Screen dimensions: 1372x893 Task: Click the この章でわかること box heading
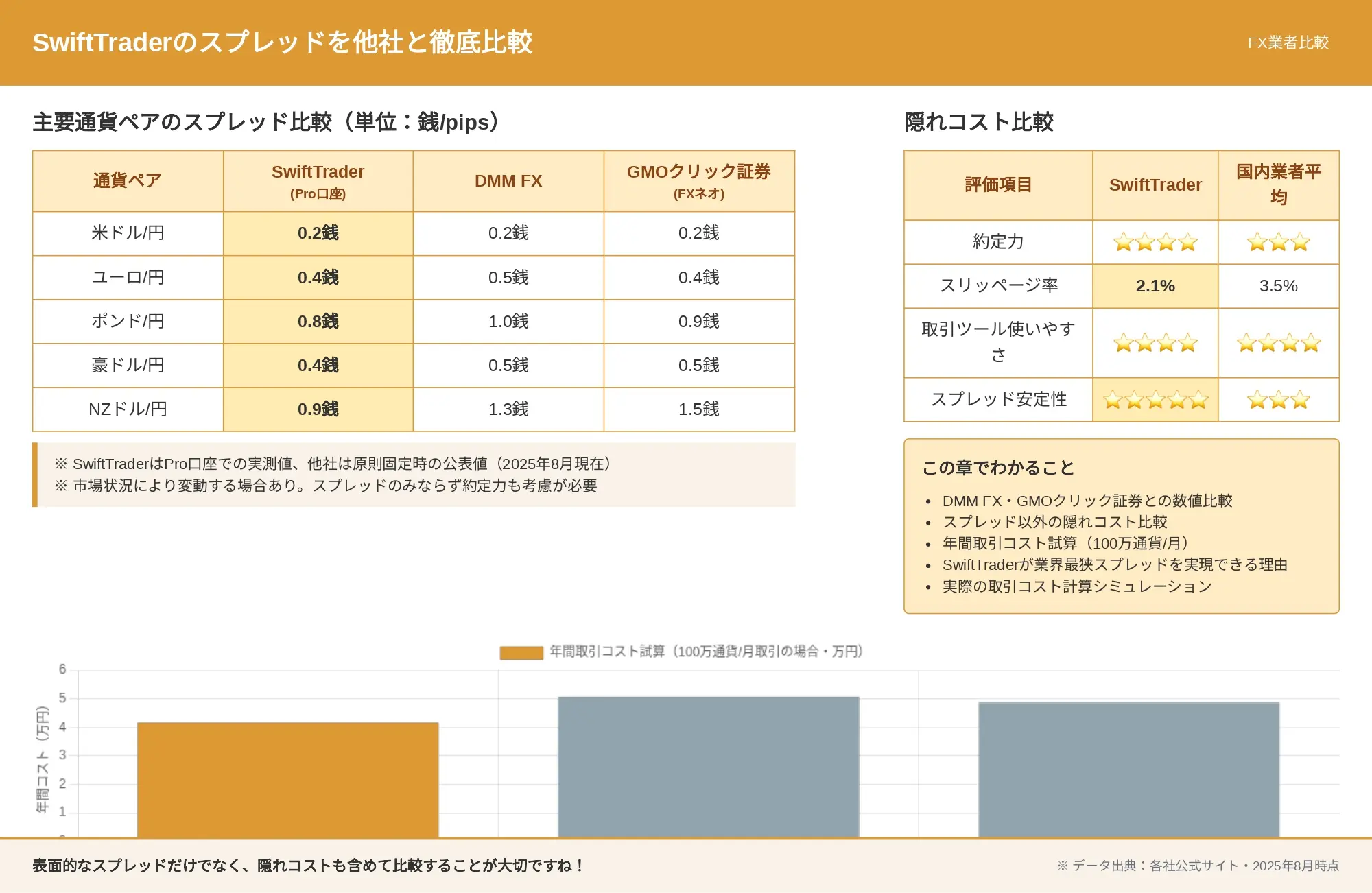[998, 468]
